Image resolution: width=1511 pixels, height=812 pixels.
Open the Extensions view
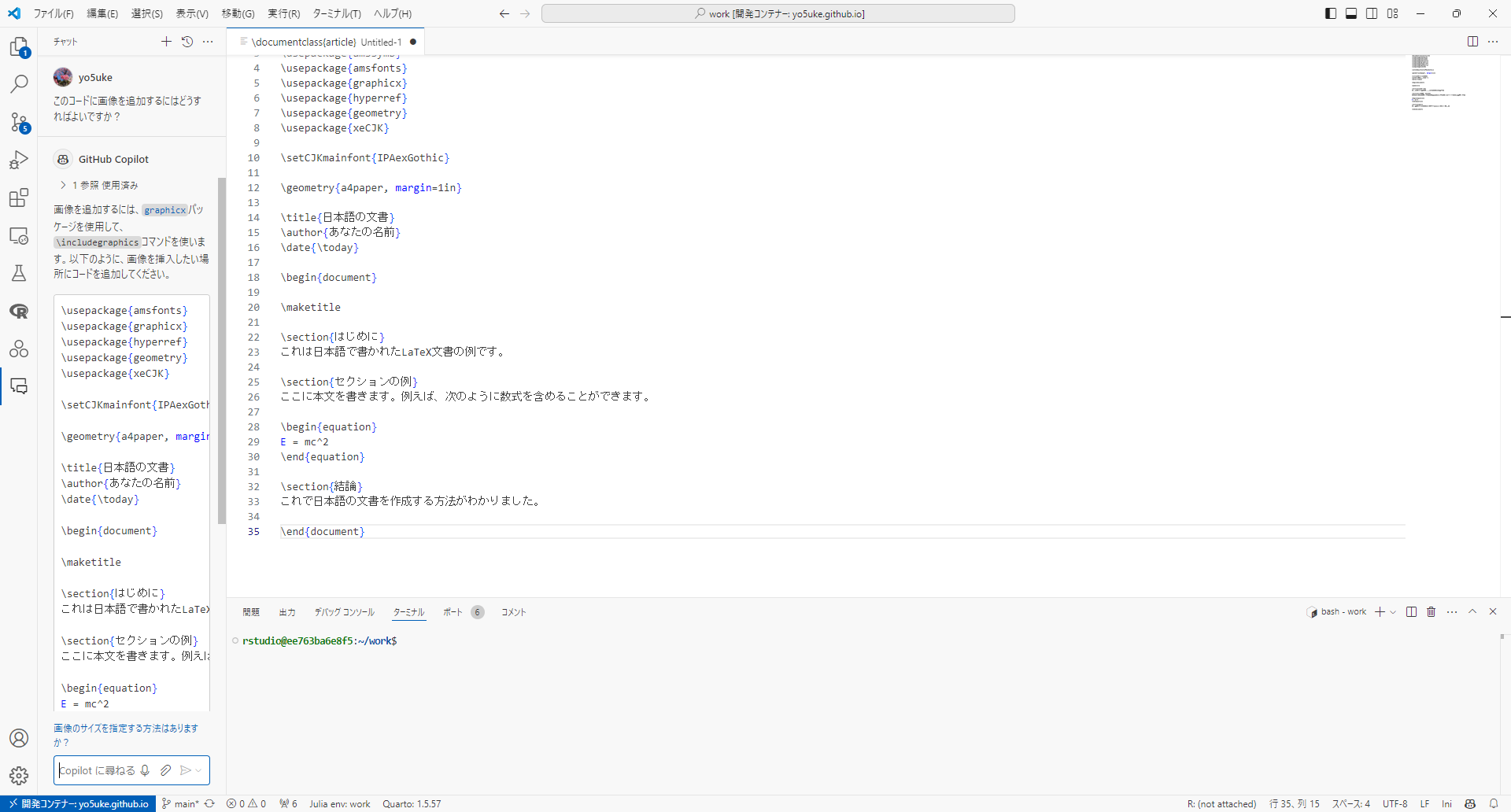tap(19, 197)
